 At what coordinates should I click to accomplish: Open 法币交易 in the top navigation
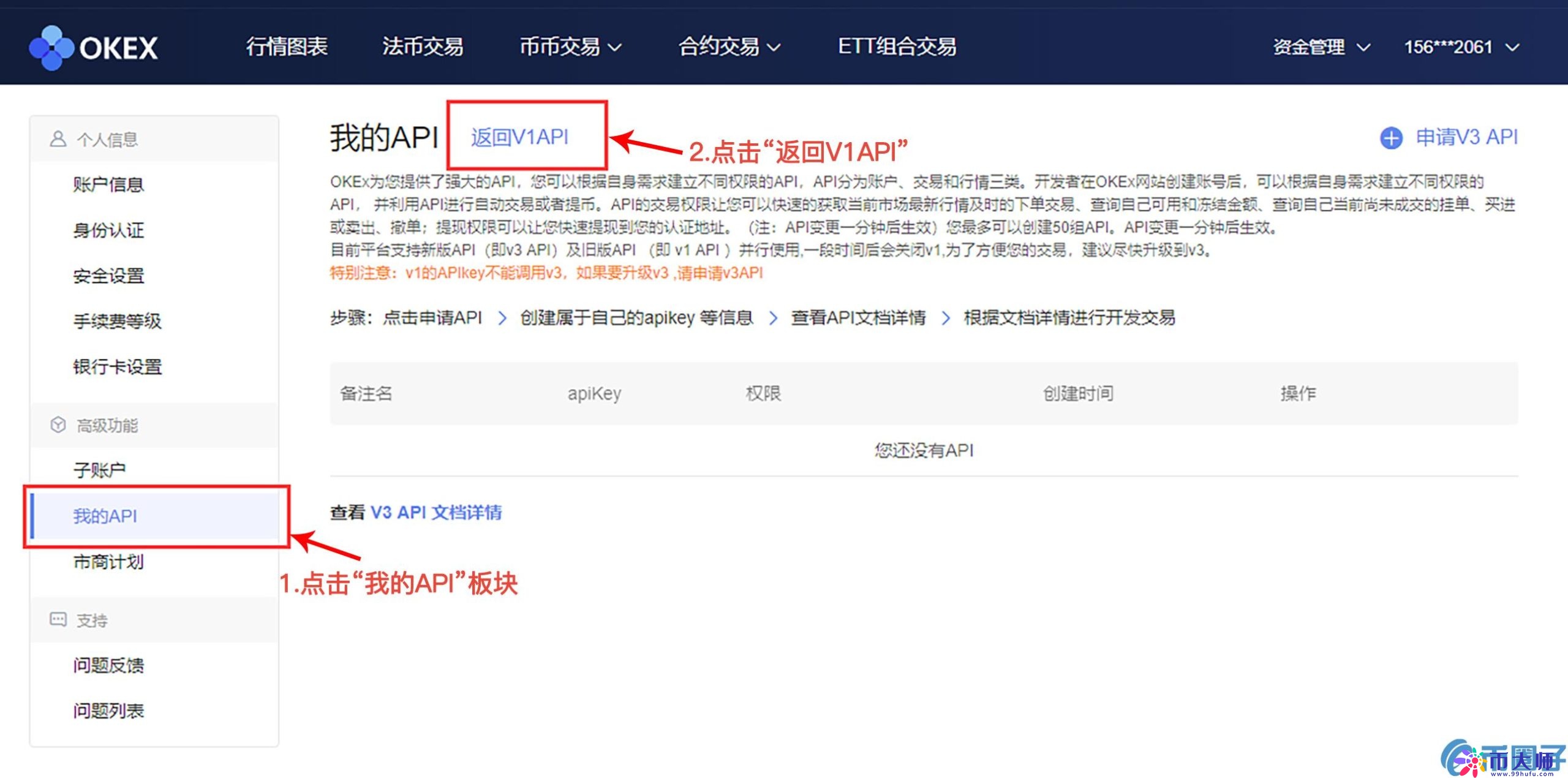coord(423,47)
